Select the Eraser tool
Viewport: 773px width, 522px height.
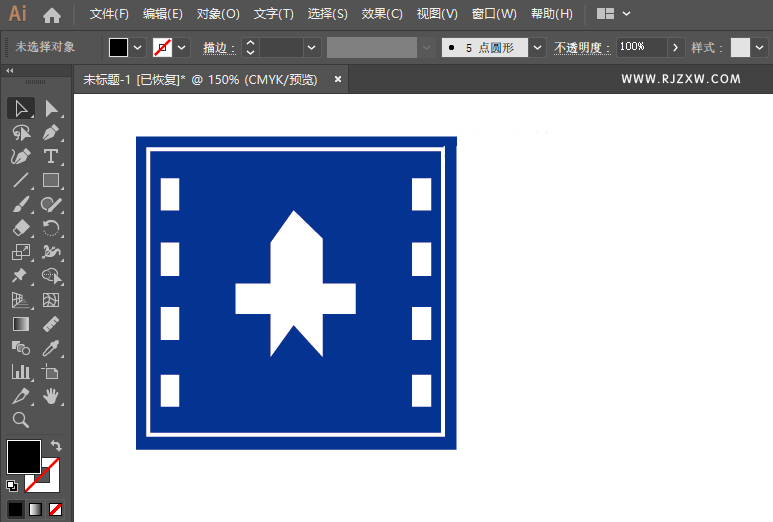tap(20, 228)
